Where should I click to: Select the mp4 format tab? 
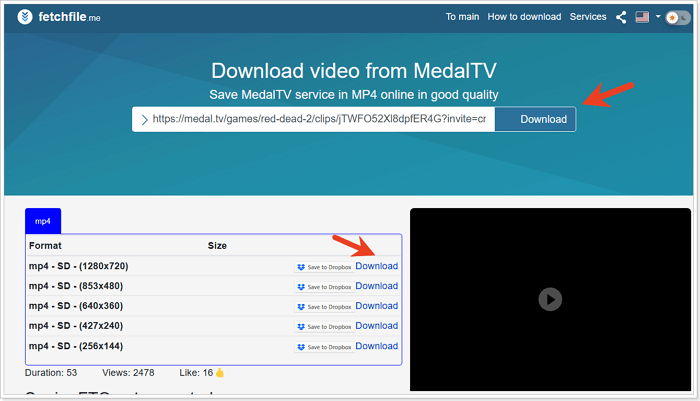[x=43, y=221]
